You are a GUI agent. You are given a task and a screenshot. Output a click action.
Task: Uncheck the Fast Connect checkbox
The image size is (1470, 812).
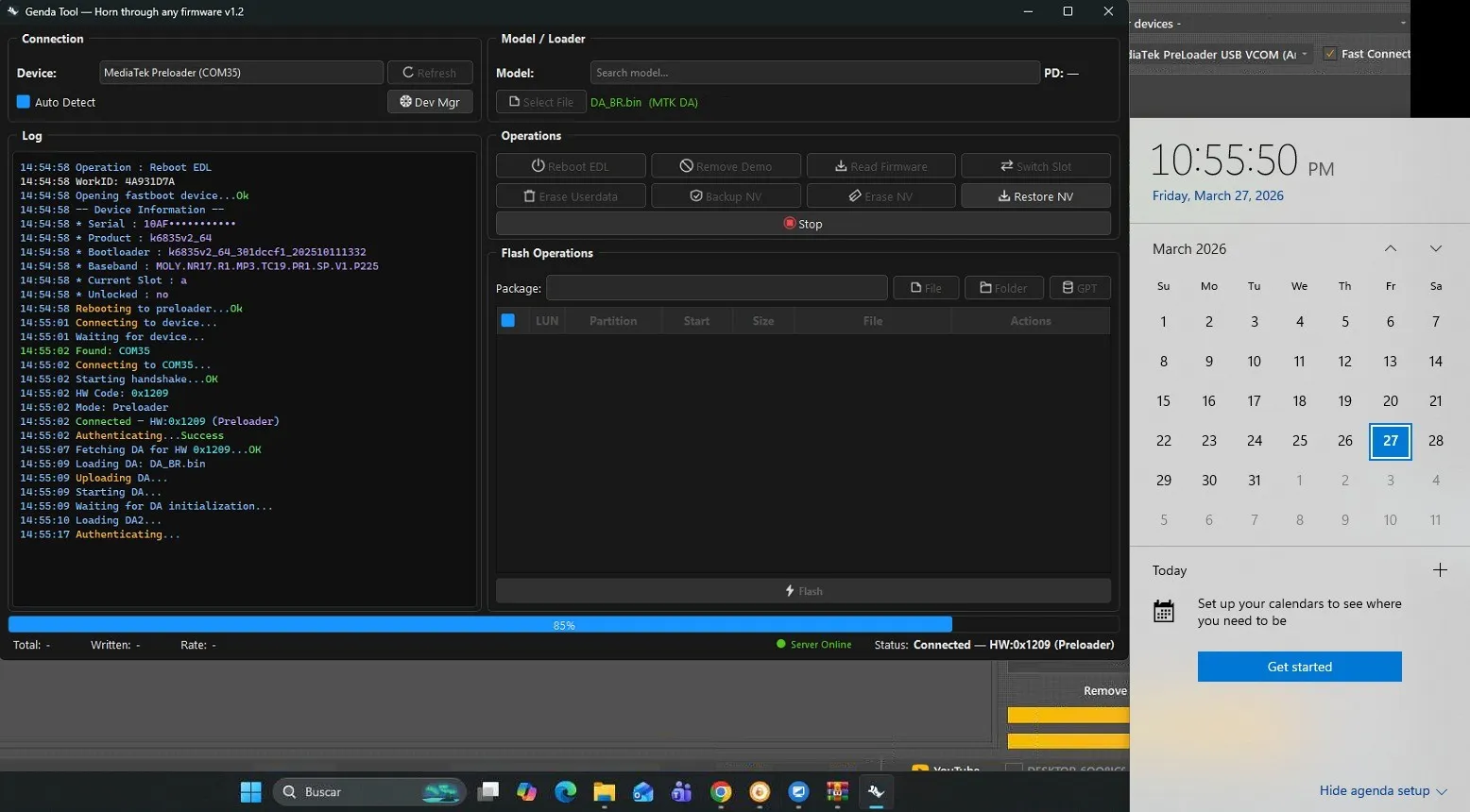(1330, 54)
